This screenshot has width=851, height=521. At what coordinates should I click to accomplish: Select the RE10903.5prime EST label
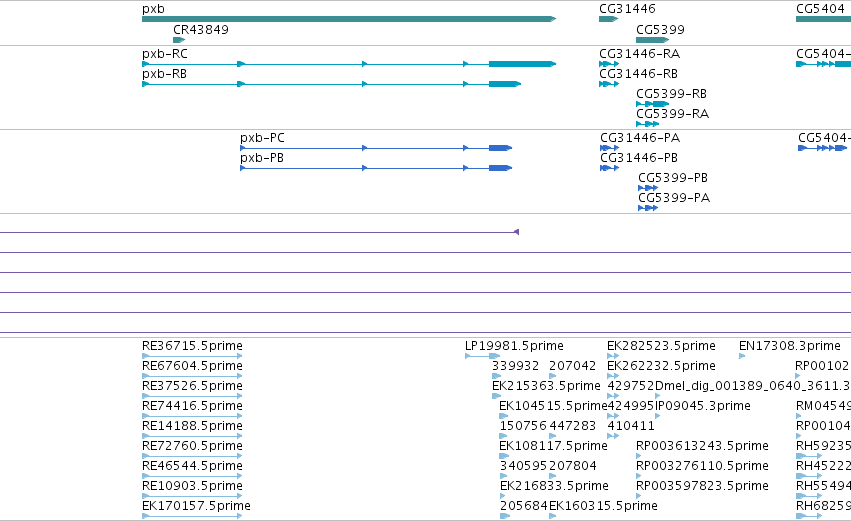(192, 486)
